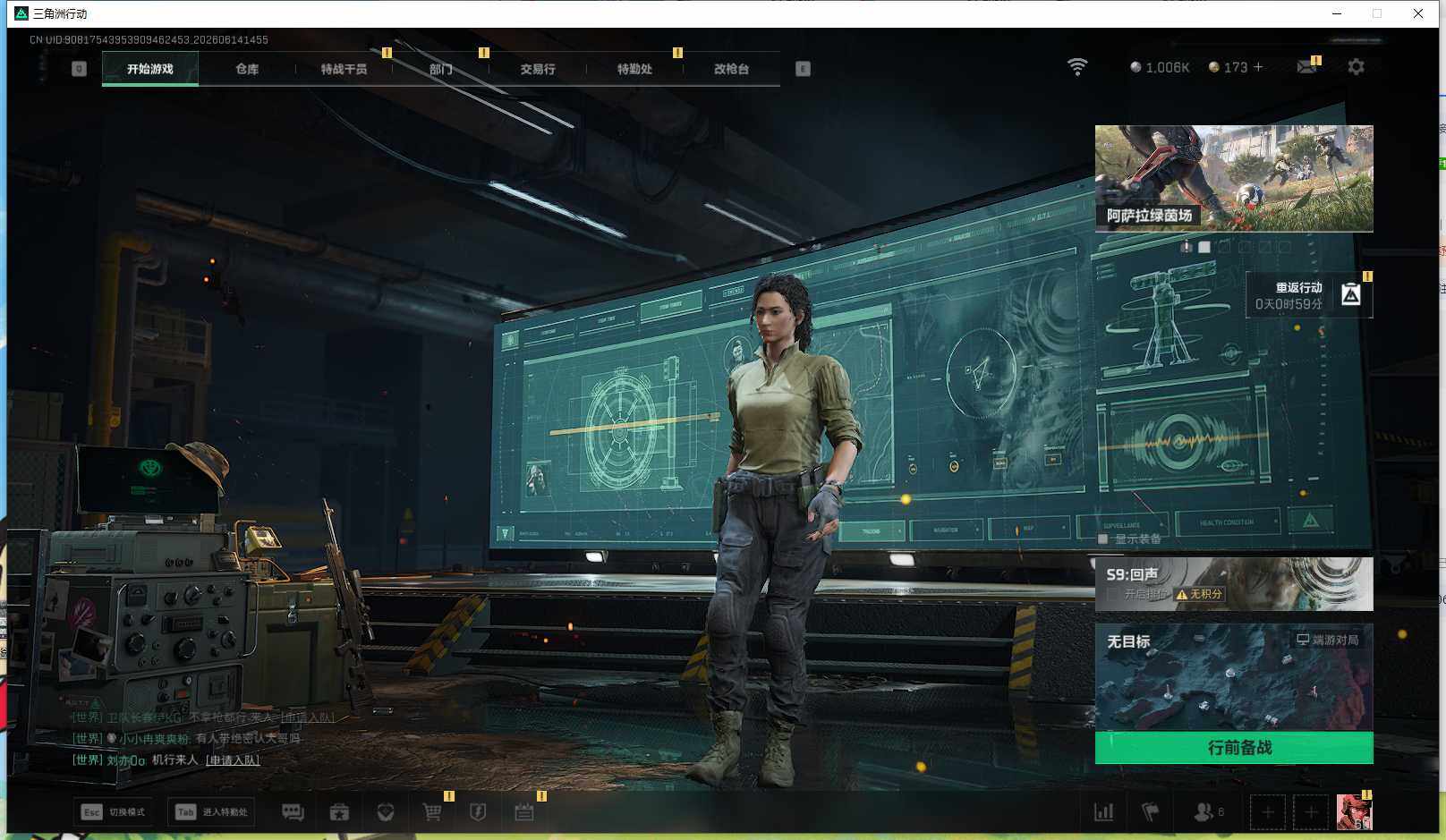The height and width of the screenshot is (840, 1446).
Task: Open the friends list icon showing 6
Action: [x=1208, y=812]
